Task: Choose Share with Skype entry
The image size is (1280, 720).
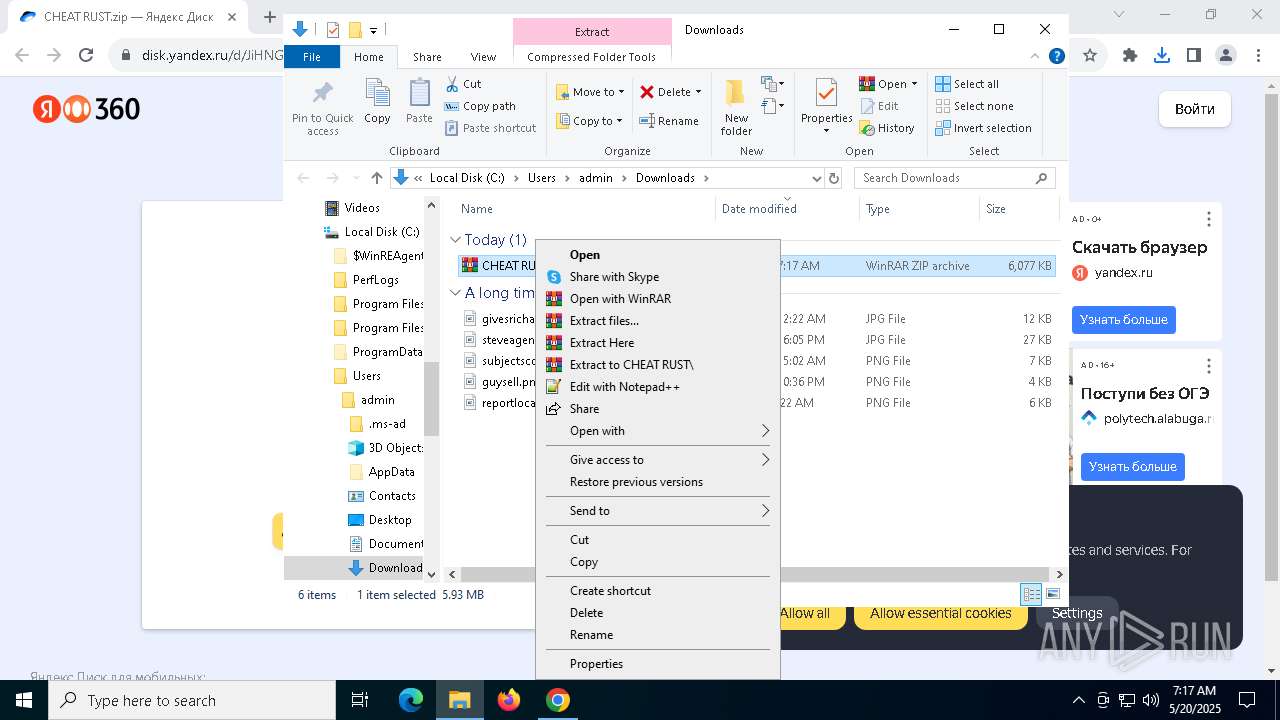Action: point(658,277)
